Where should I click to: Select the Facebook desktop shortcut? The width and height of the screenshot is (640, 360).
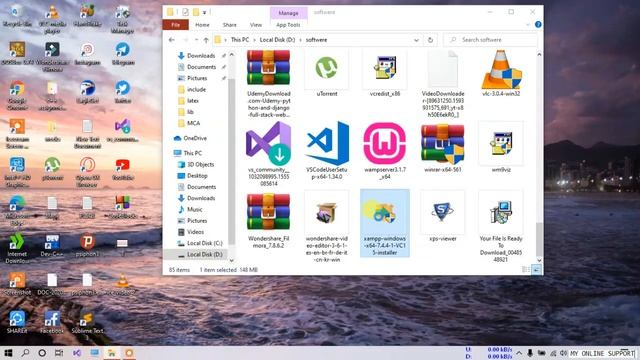click(x=52, y=322)
